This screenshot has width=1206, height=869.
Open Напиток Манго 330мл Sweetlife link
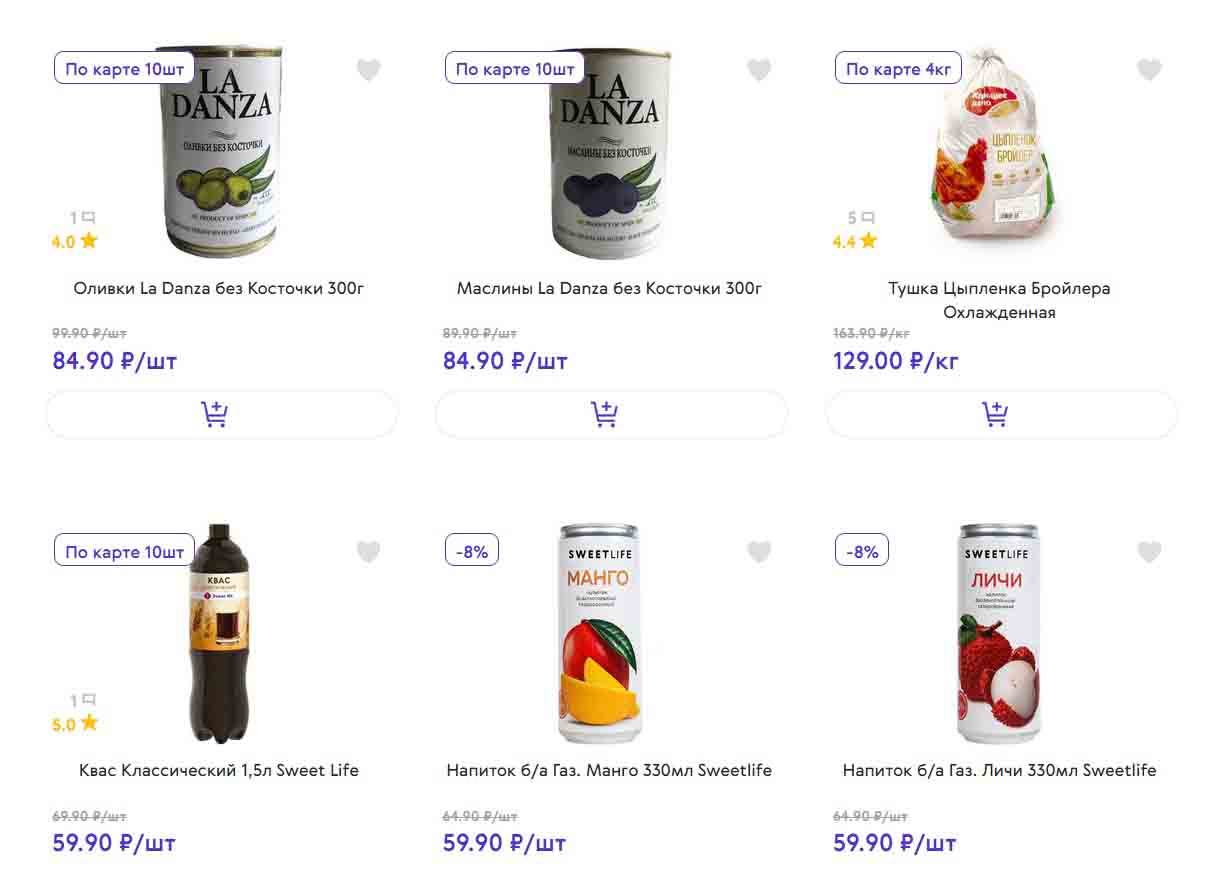[609, 771]
